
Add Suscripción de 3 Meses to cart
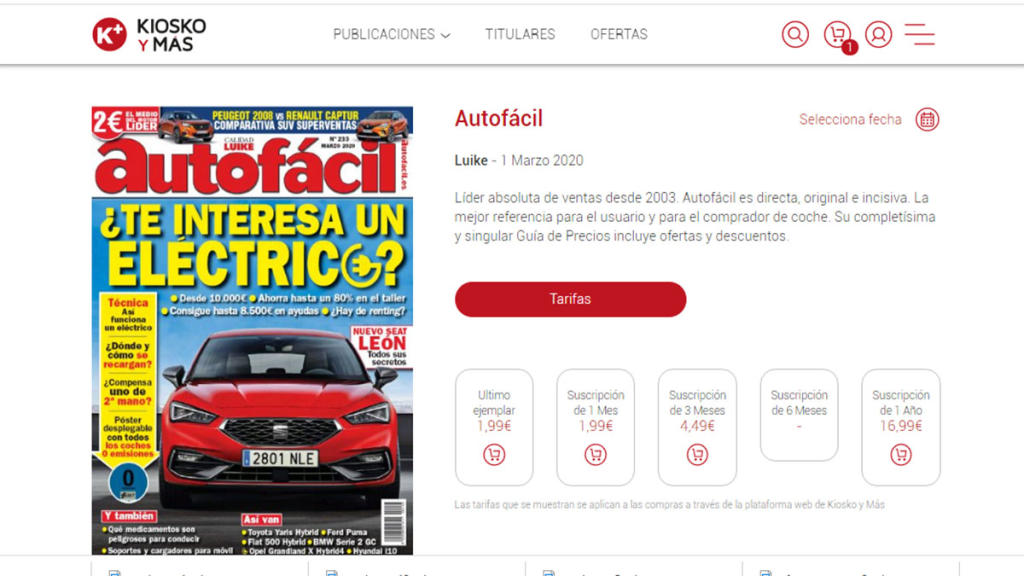(697, 455)
